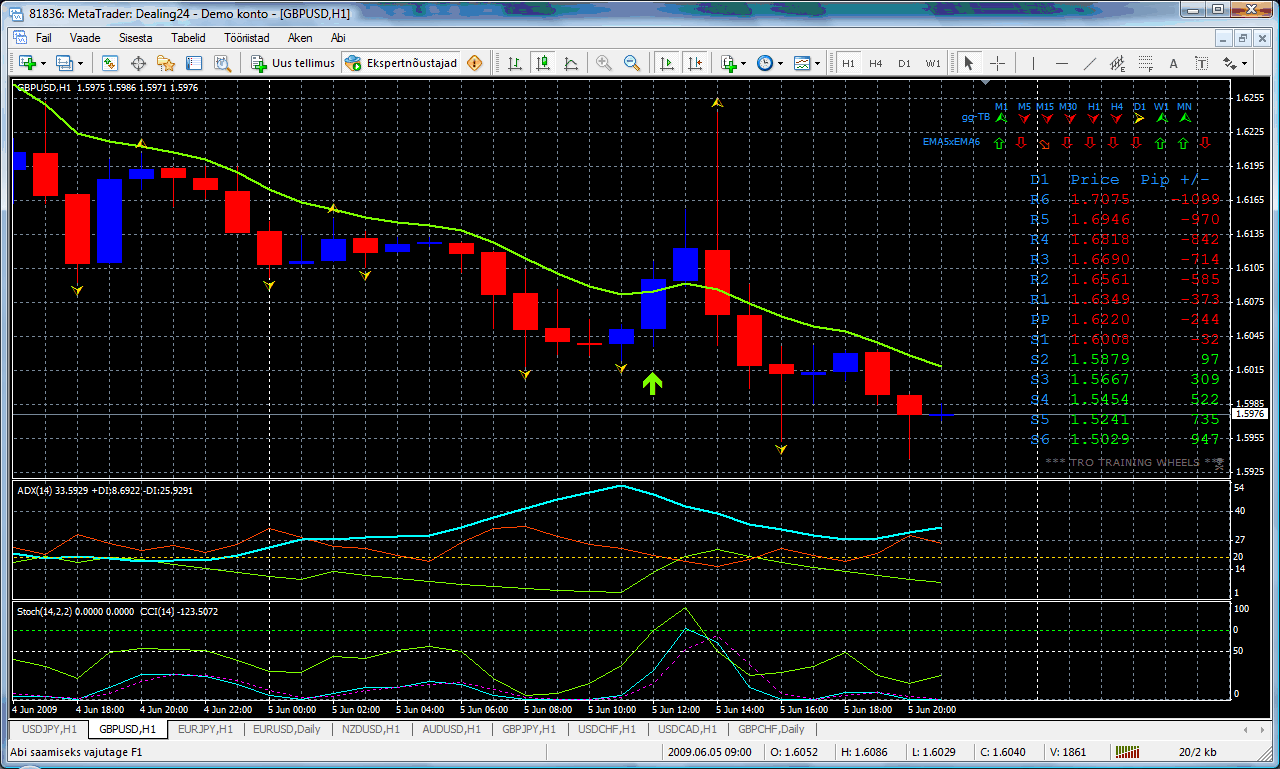The height and width of the screenshot is (769, 1280).
Task: Switch to the NZDUSD,H1 chart tab
Action: coord(369,729)
